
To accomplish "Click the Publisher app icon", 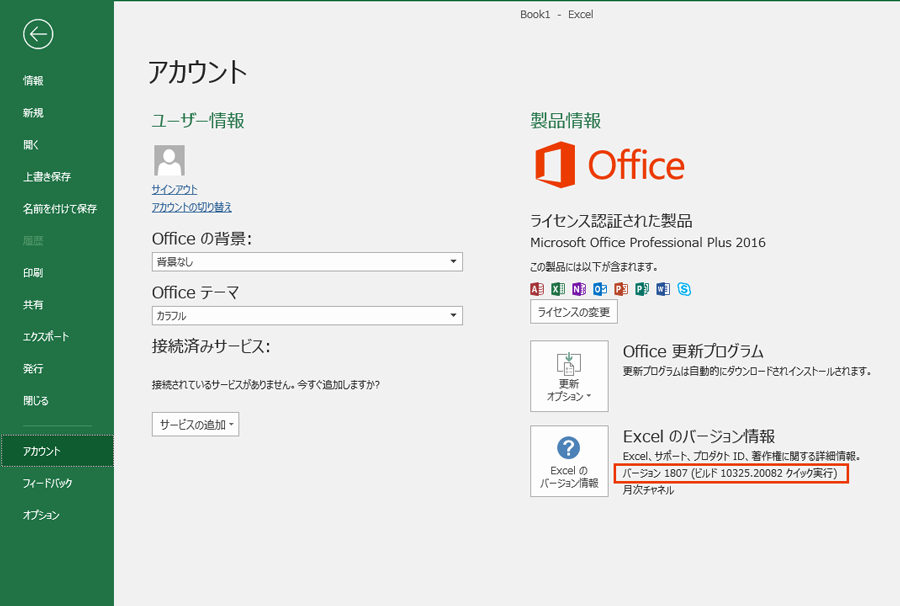I will pos(642,289).
